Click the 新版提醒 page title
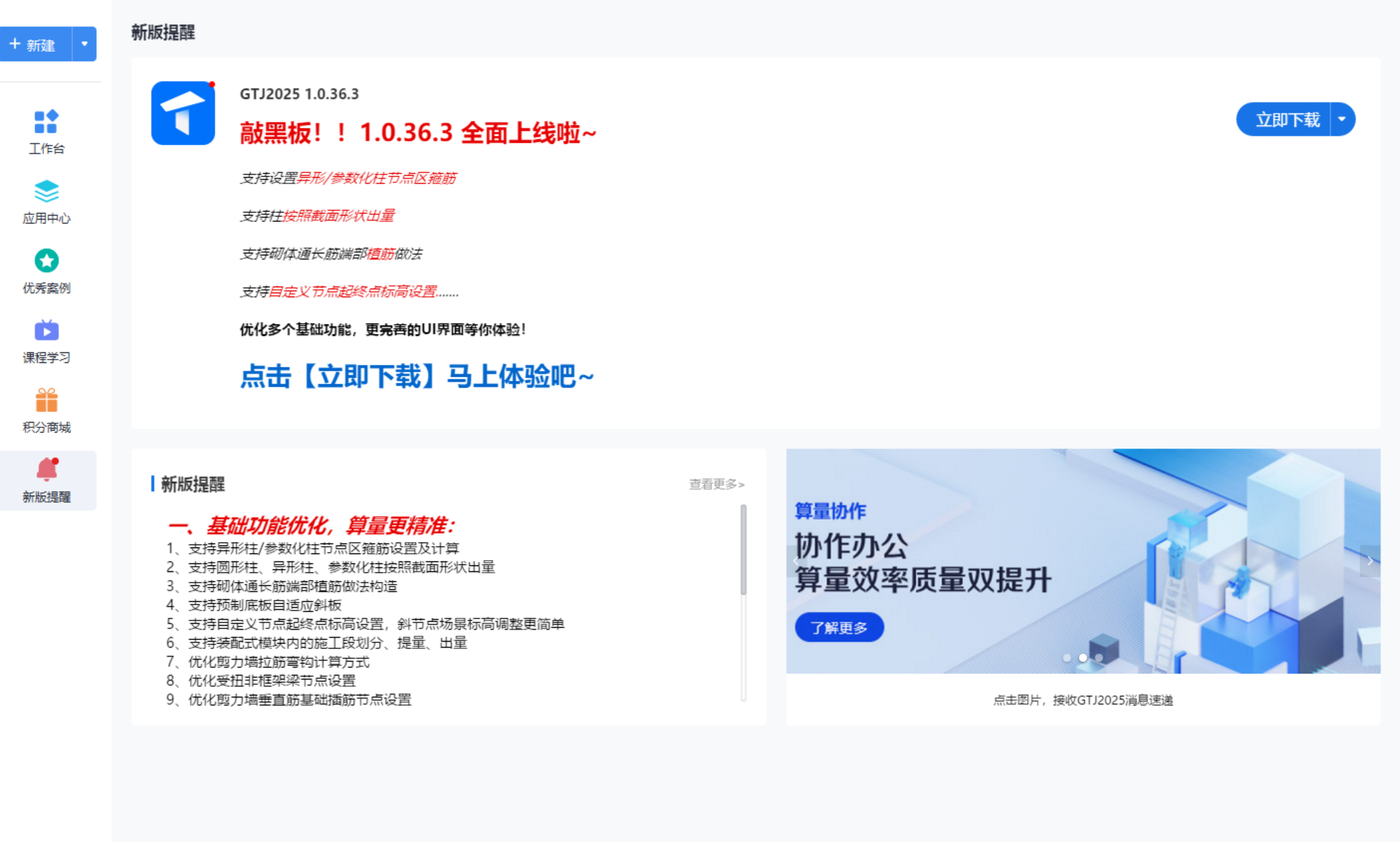This screenshot has height=842, width=1400. point(163,33)
